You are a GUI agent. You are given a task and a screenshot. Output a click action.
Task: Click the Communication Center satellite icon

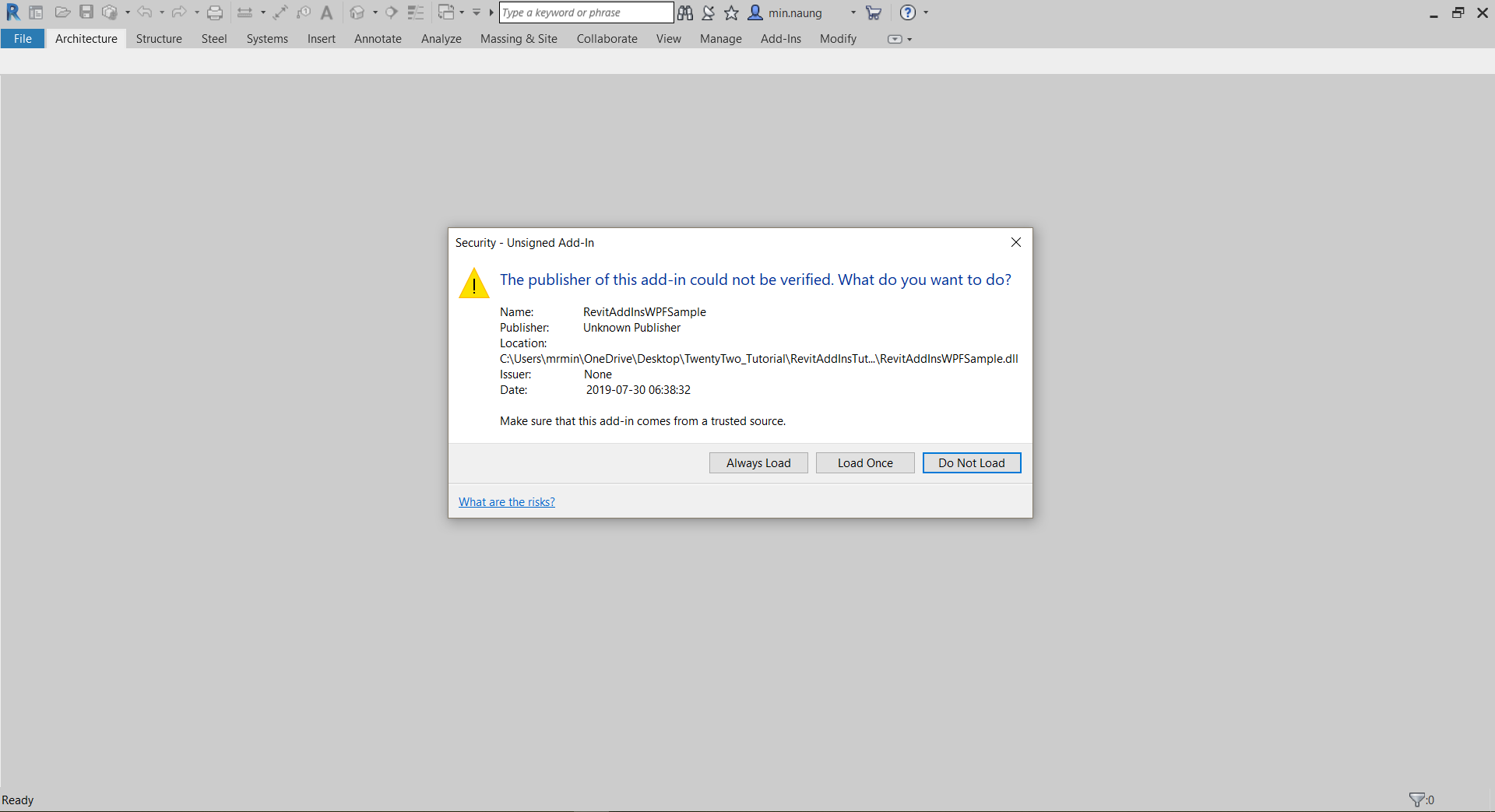point(708,12)
